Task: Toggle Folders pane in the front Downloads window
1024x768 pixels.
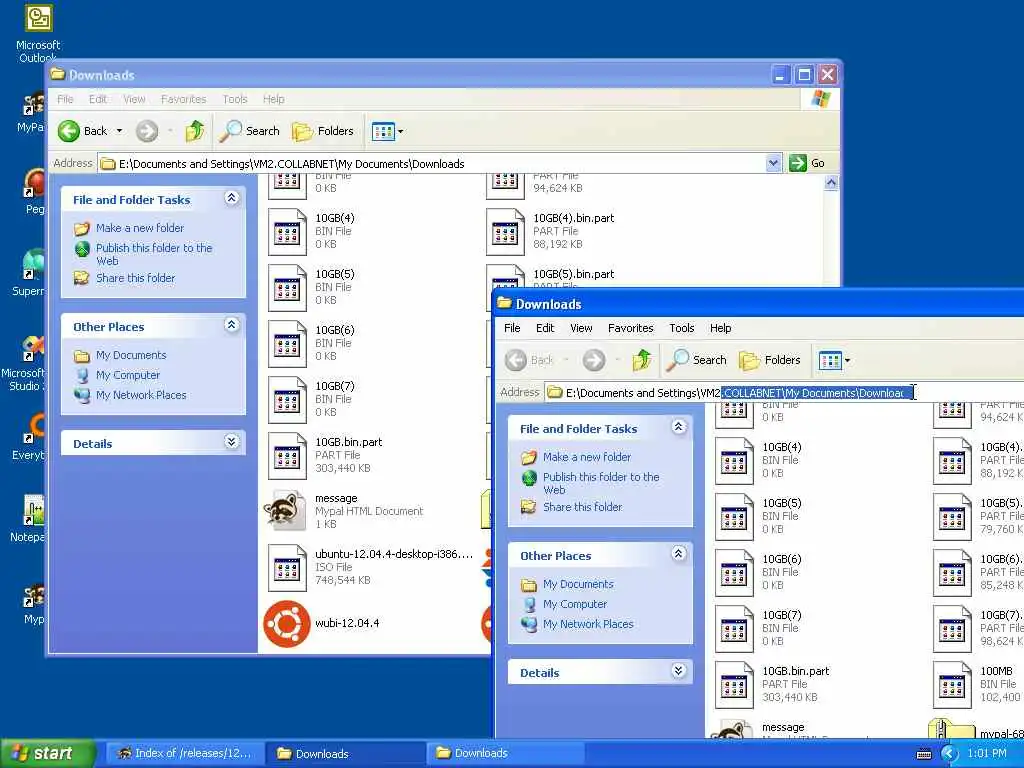Action: (x=769, y=360)
